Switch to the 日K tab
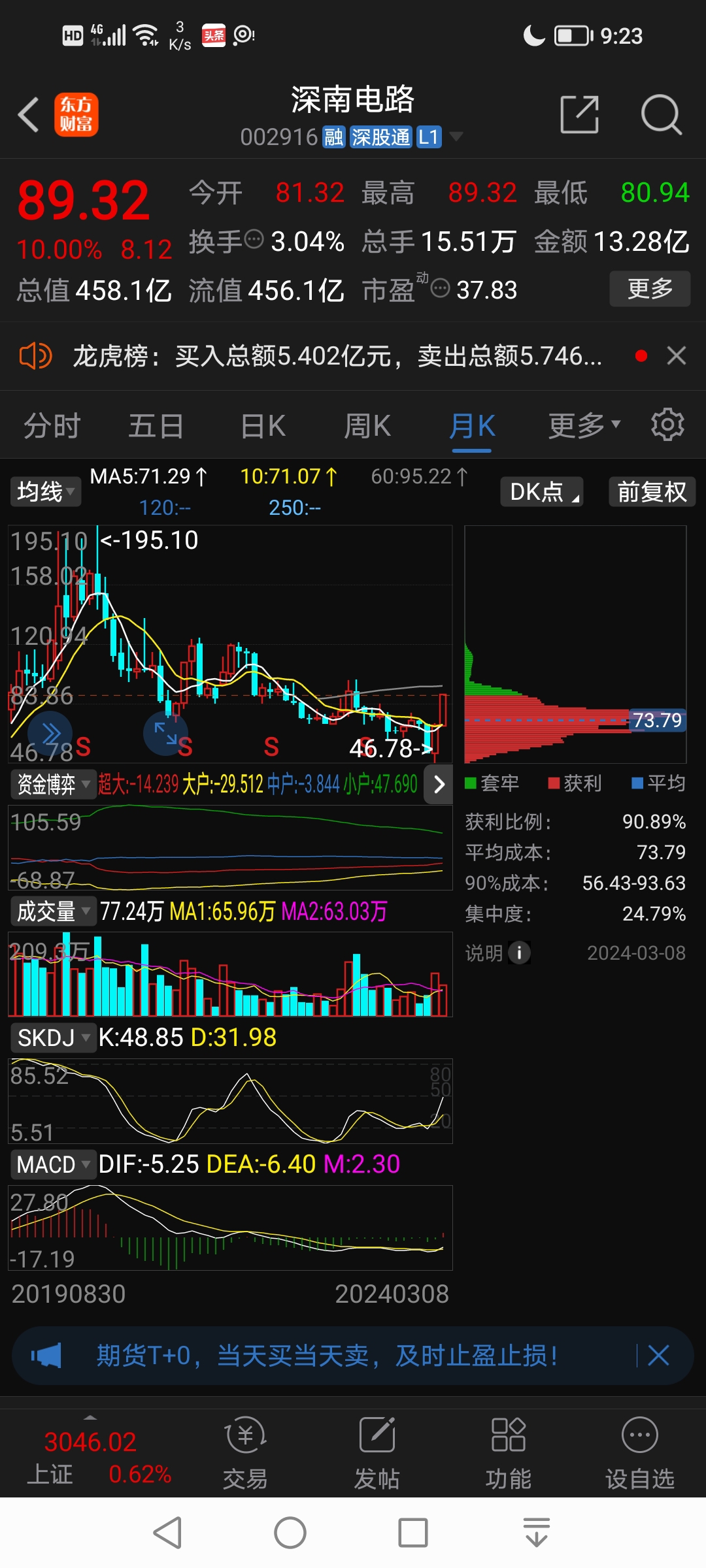The image size is (706, 1568). pyautogui.click(x=263, y=426)
